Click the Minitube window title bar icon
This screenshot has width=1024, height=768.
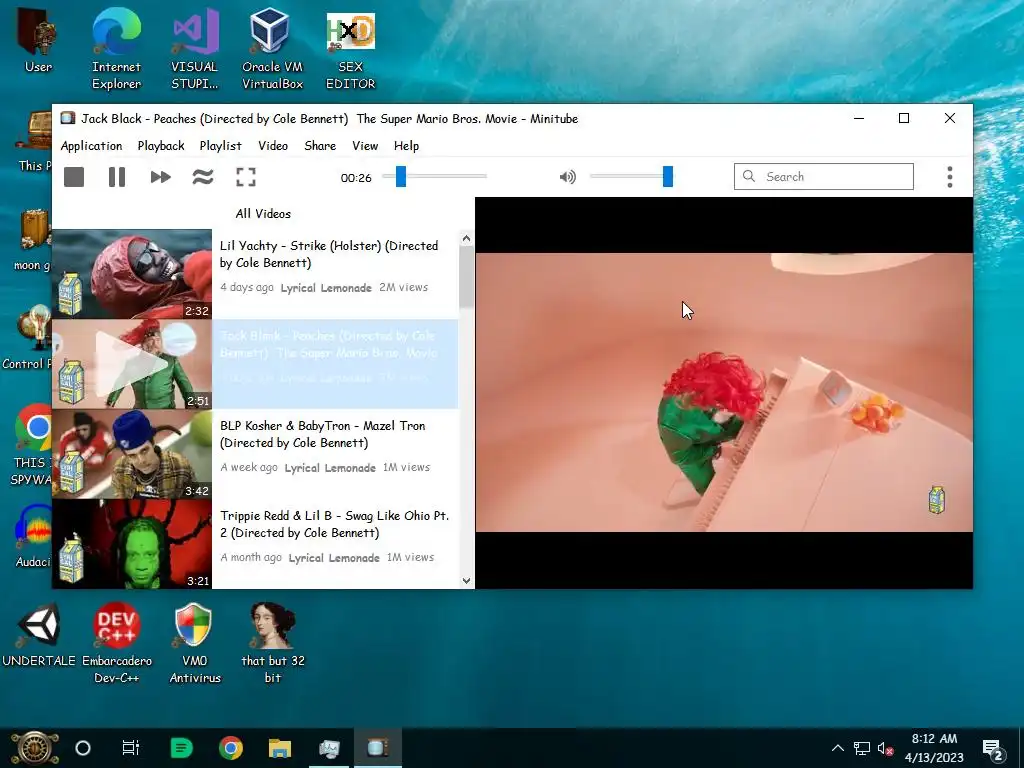(x=67, y=118)
